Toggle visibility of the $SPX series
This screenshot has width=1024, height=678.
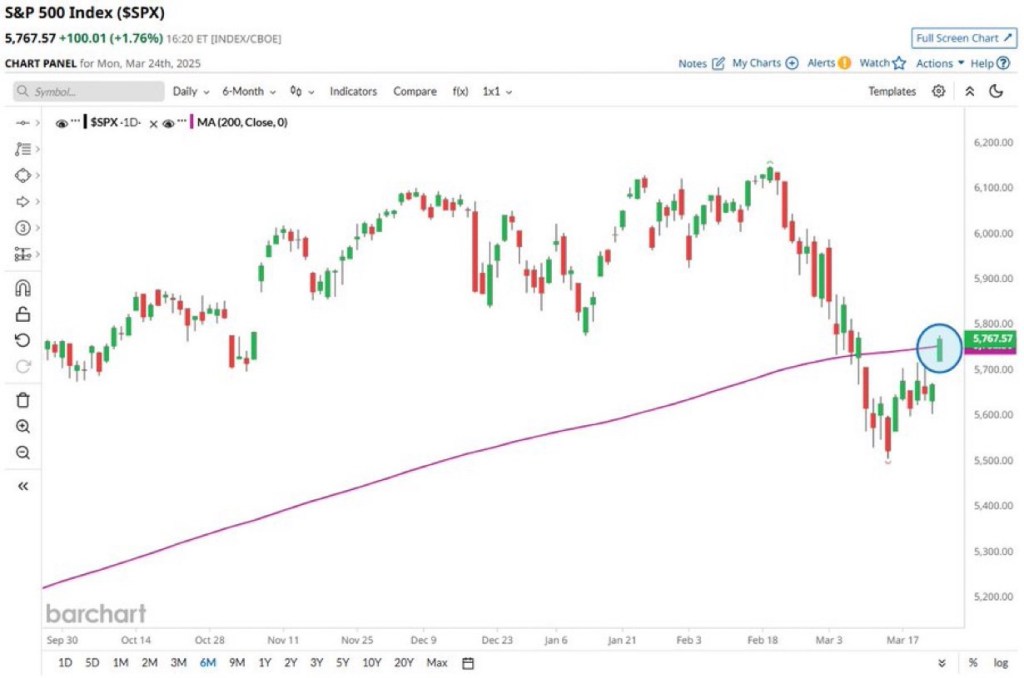point(62,123)
